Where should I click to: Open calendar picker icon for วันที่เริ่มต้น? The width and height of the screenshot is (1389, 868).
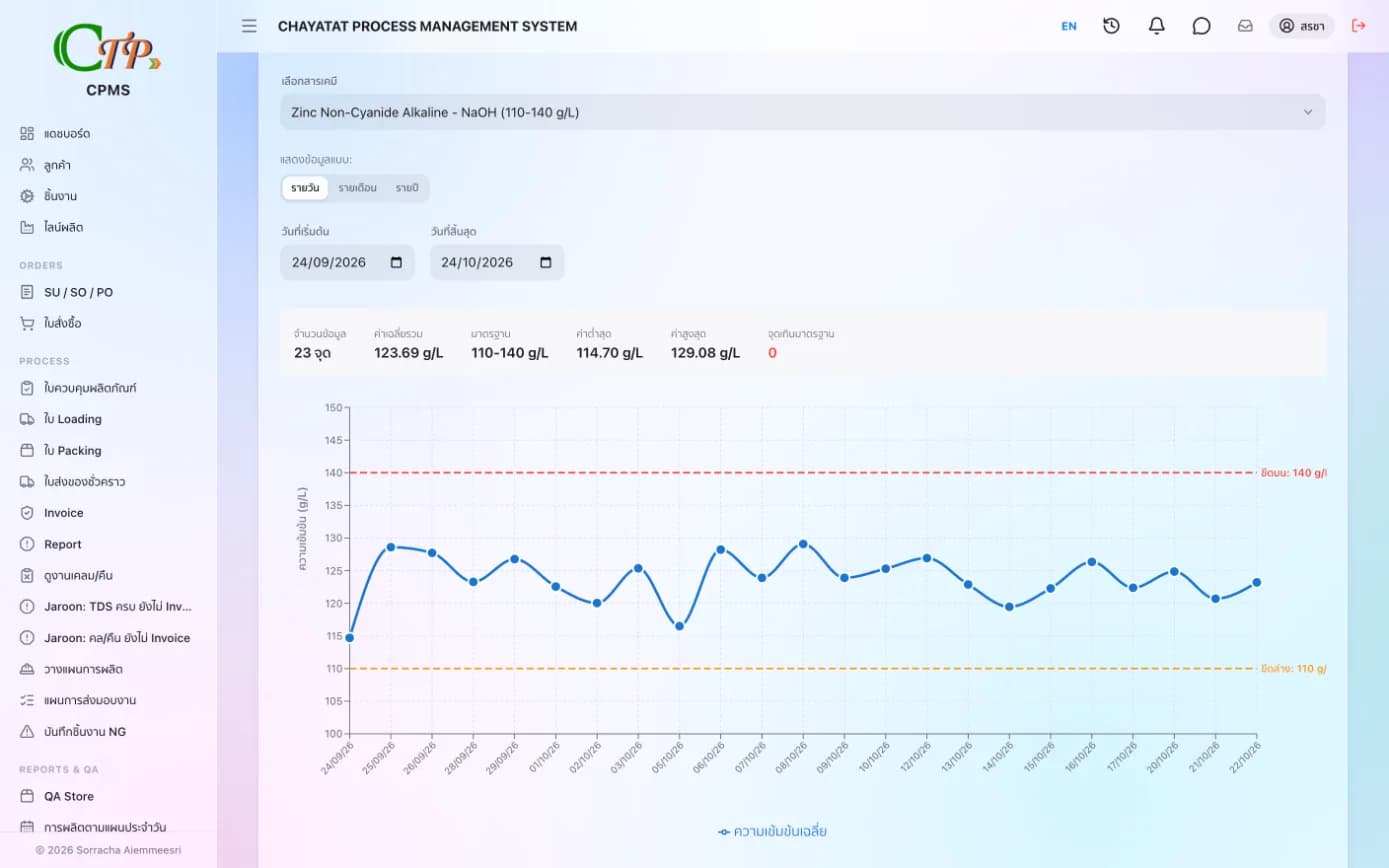[396, 262]
